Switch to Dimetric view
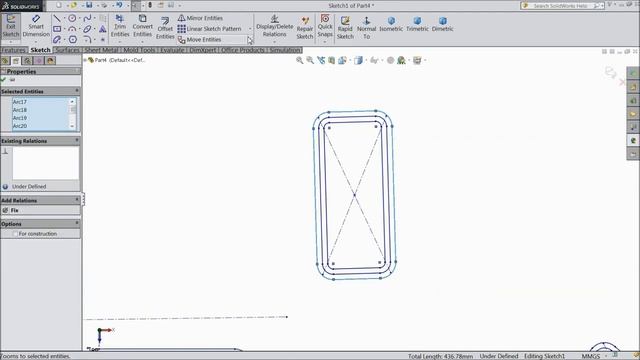This screenshot has width=640, height=360. pos(442,24)
